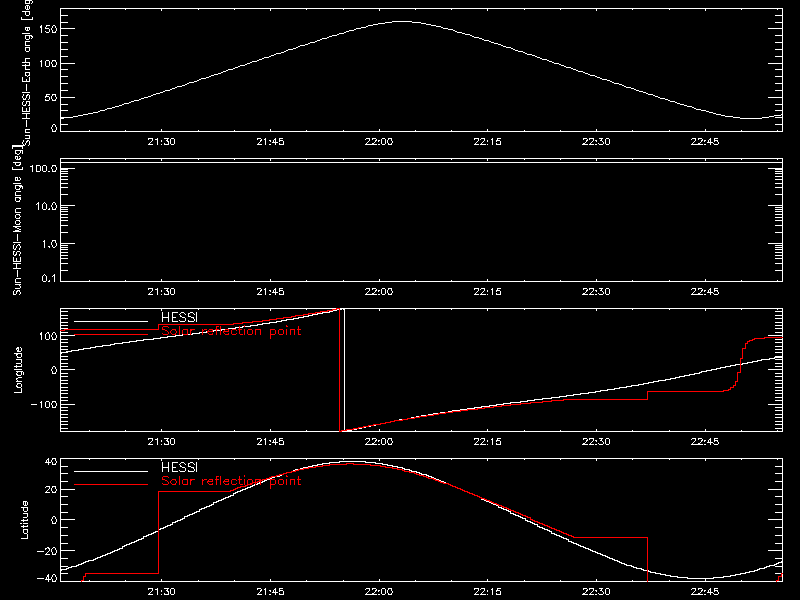
Task: Click red legend line sample in Latitude plot
Action: 111,485
